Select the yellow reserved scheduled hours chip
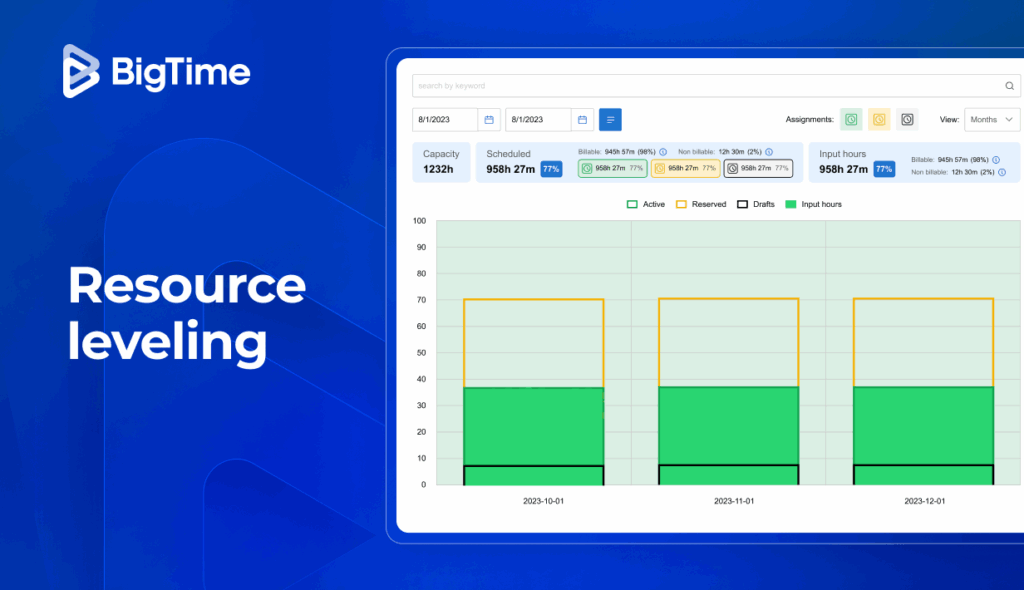 coord(685,169)
